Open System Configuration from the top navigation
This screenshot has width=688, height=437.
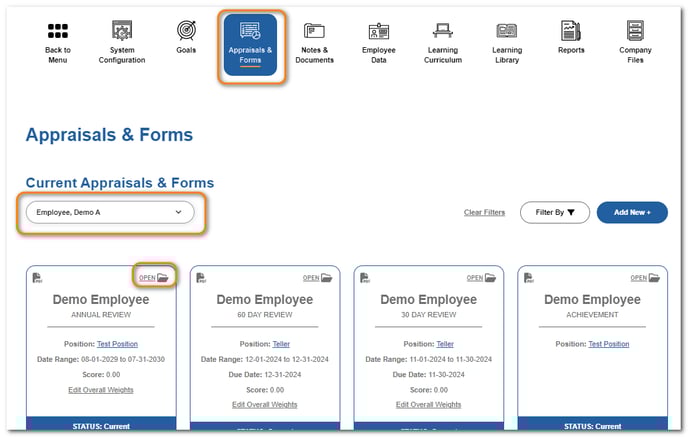click(x=121, y=31)
